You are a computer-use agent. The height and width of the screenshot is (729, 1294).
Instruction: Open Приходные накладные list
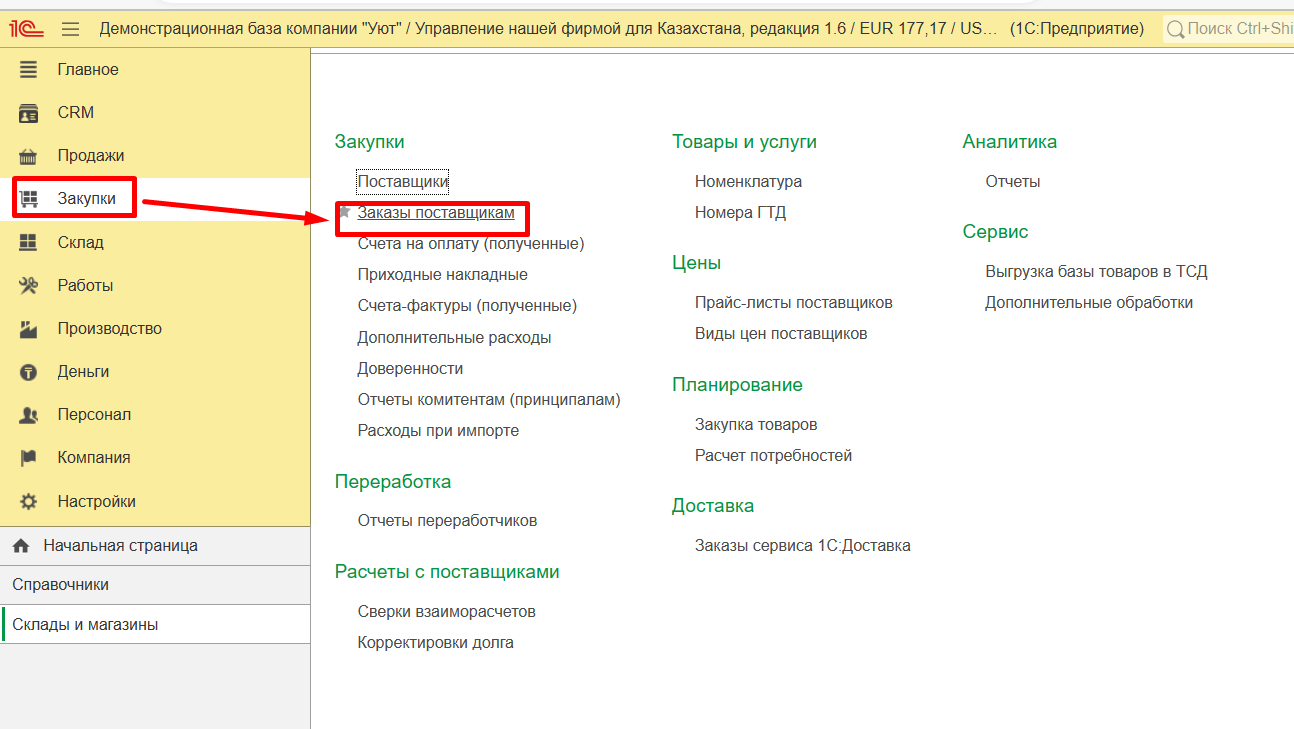click(x=442, y=274)
